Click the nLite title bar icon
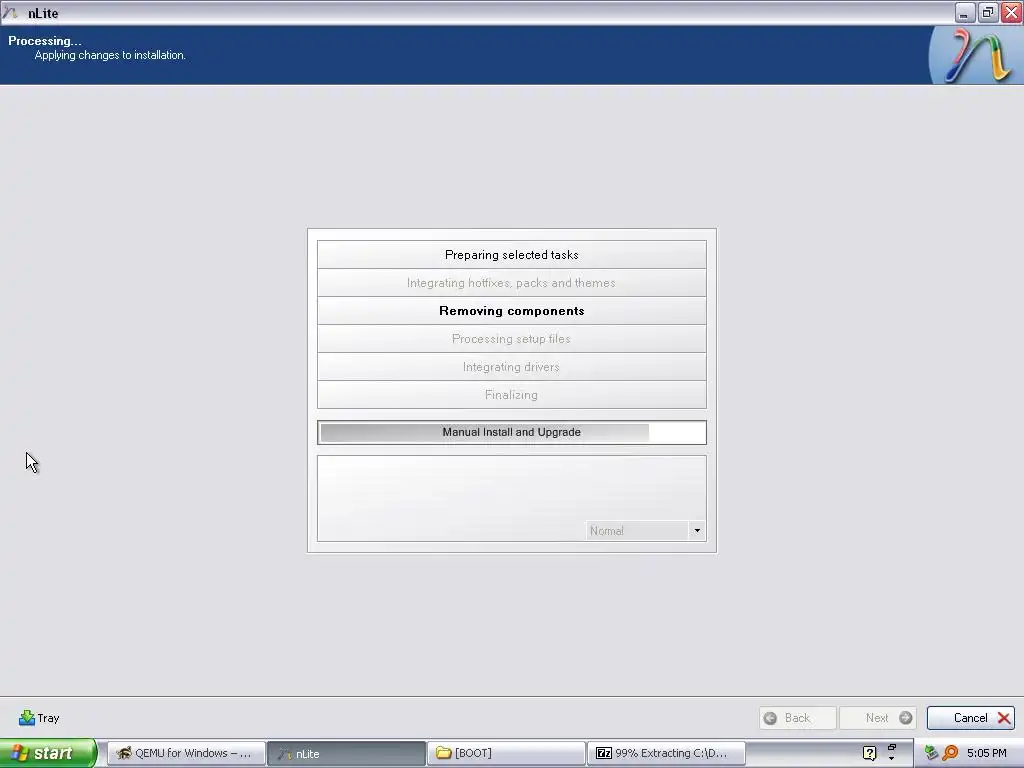Screen dimensions: 1024x768 (10, 12)
